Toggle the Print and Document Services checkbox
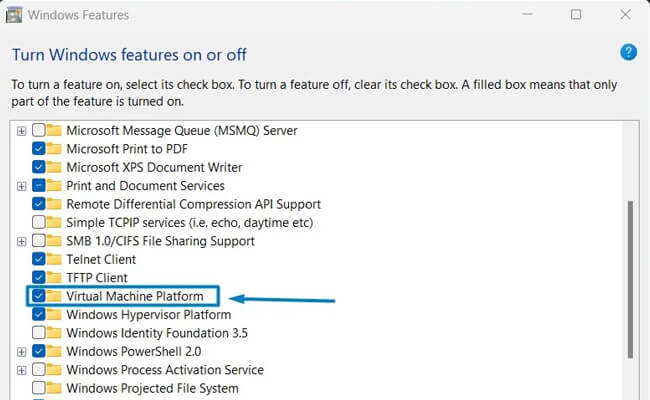This screenshot has width=650, height=400. tap(39, 185)
